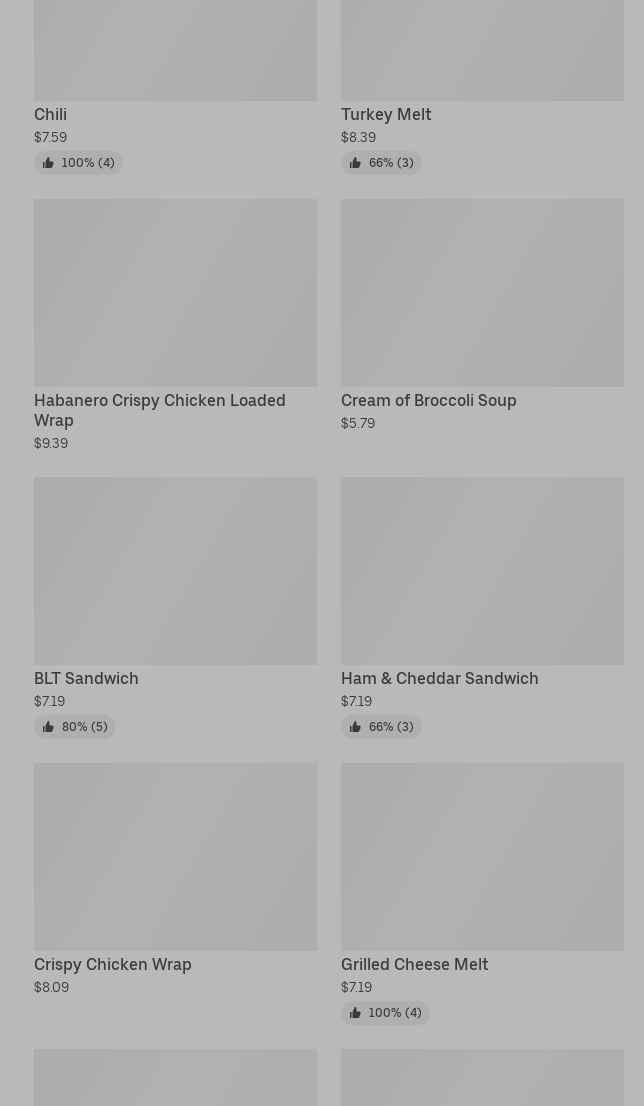The width and height of the screenshot is (644, 1106).
Task: Open Ham & Cheddar Sandwich details
Action: pos(439,679)
